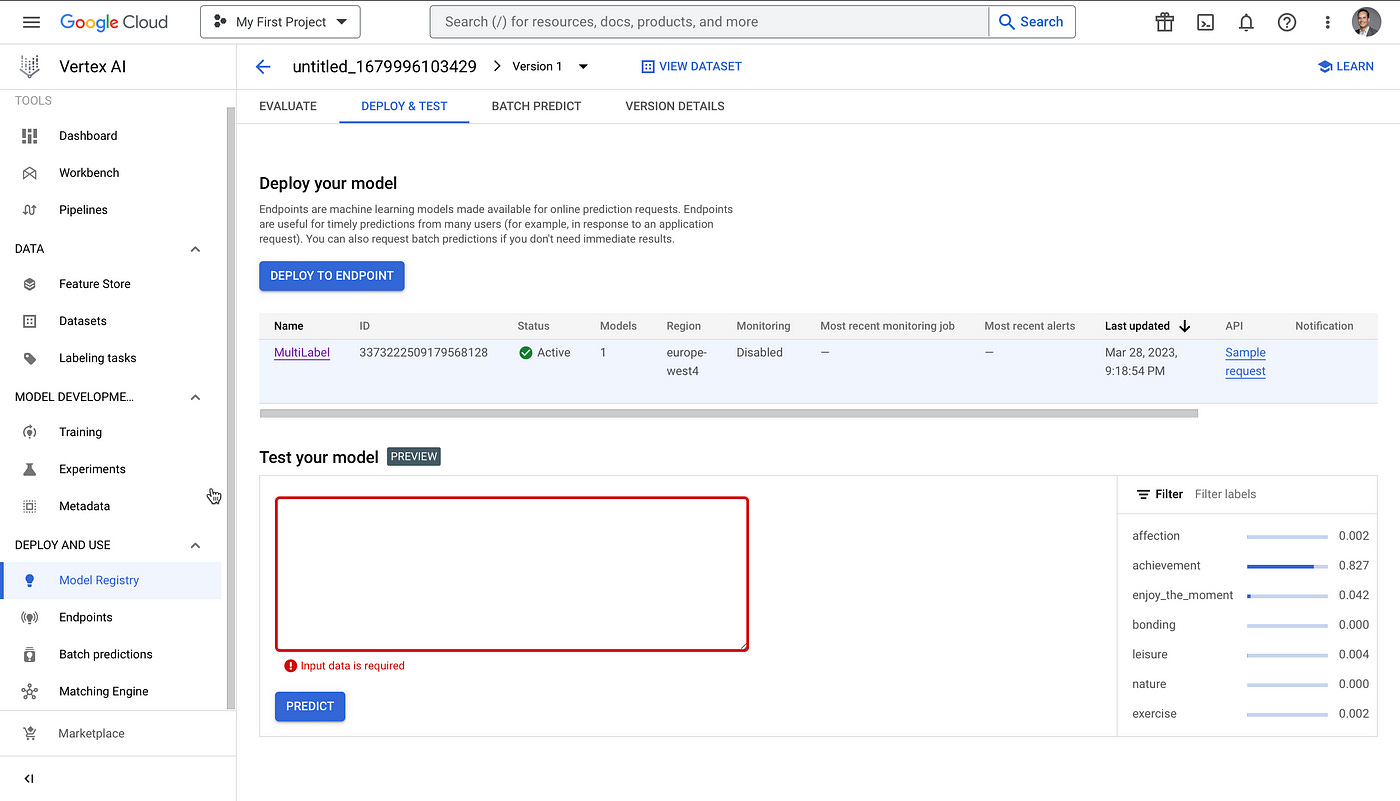Open the user account avatar
This screenshot has width=1400, height=801.
point(1366,22)
